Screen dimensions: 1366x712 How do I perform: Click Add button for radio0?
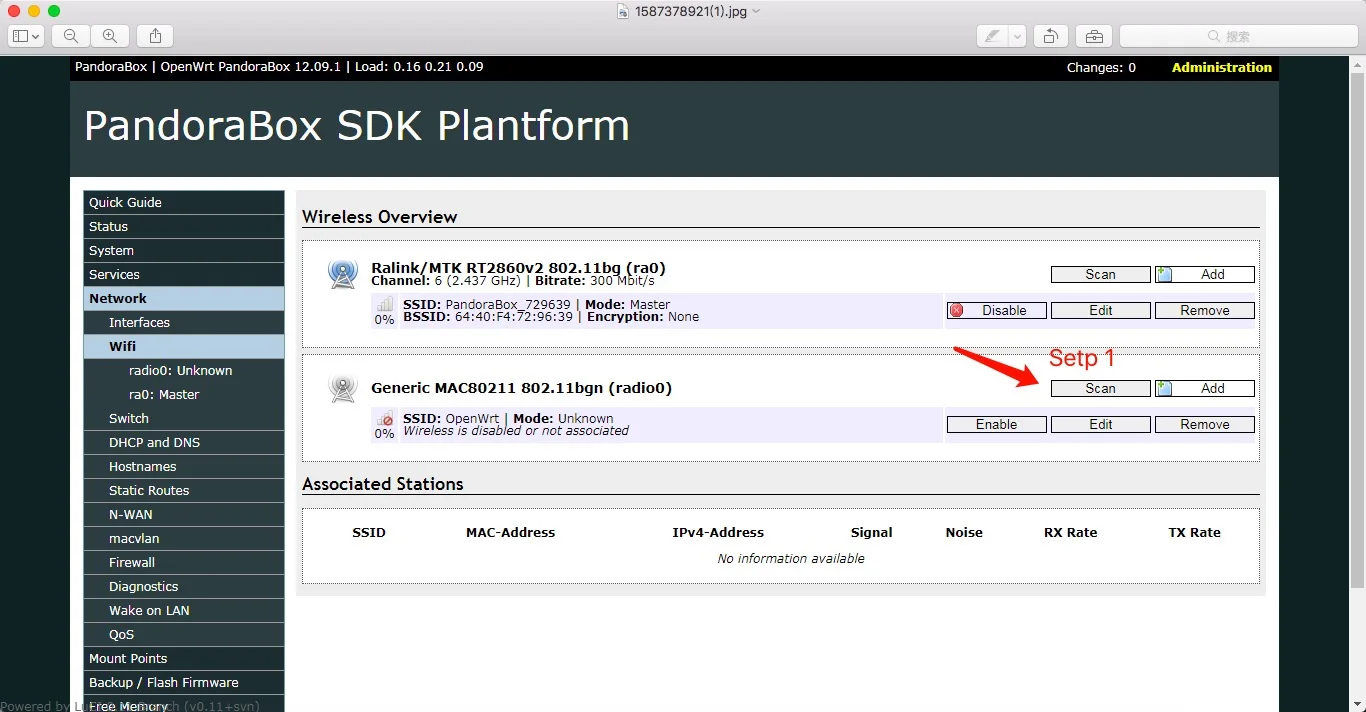tap(1204, 388)
